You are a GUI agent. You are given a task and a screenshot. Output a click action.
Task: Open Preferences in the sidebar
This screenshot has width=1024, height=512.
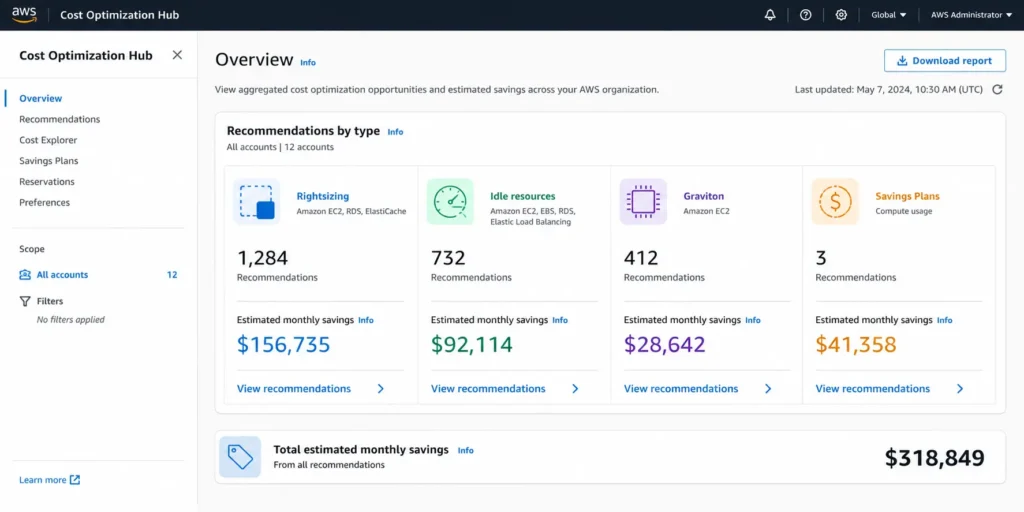44,202
